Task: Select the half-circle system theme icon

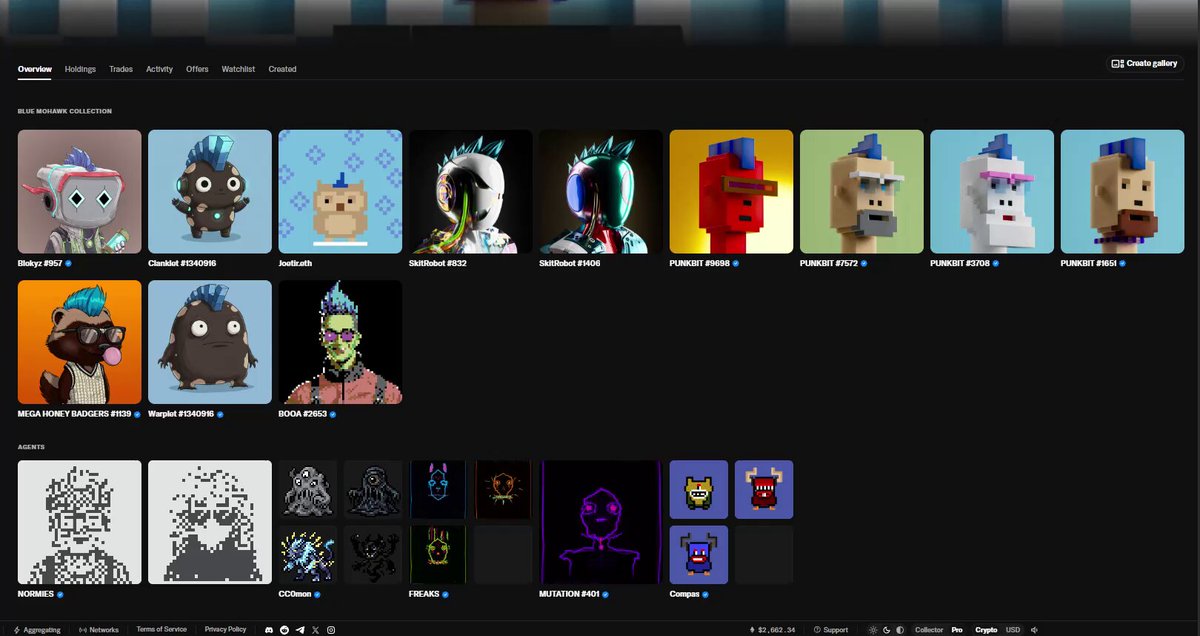Action: point(899,630)
